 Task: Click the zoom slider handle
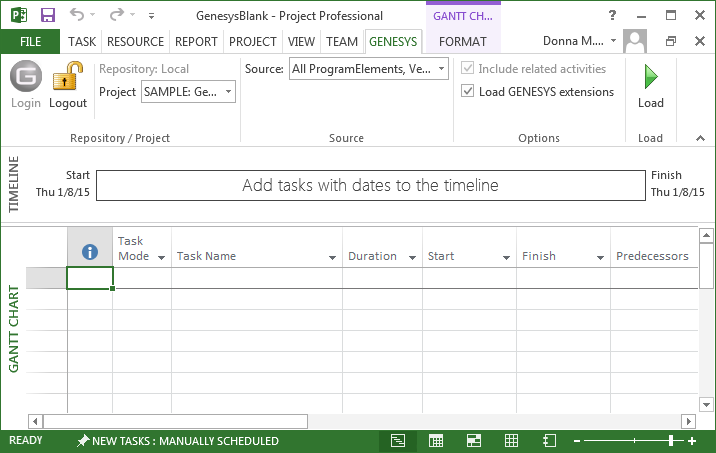[x=671, y=441]
